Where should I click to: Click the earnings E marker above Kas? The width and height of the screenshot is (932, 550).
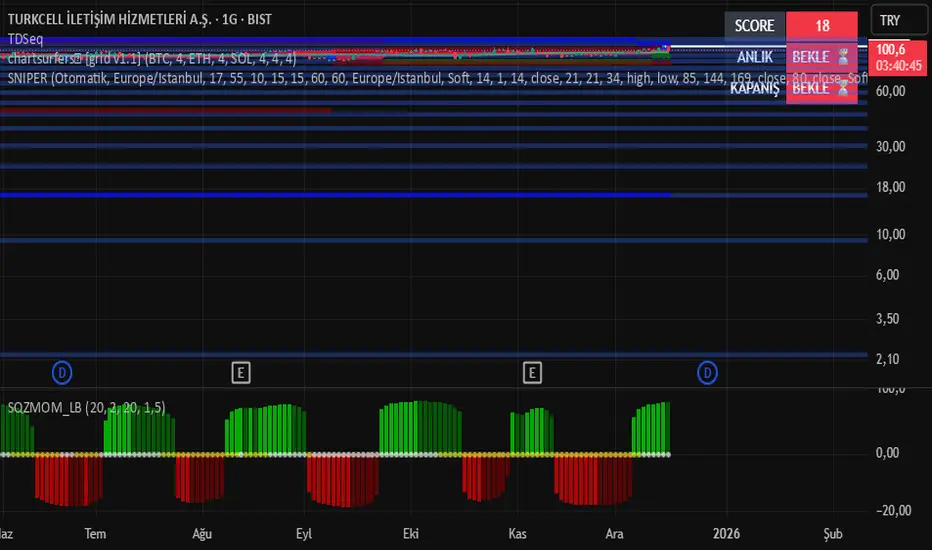click(533, 373)
